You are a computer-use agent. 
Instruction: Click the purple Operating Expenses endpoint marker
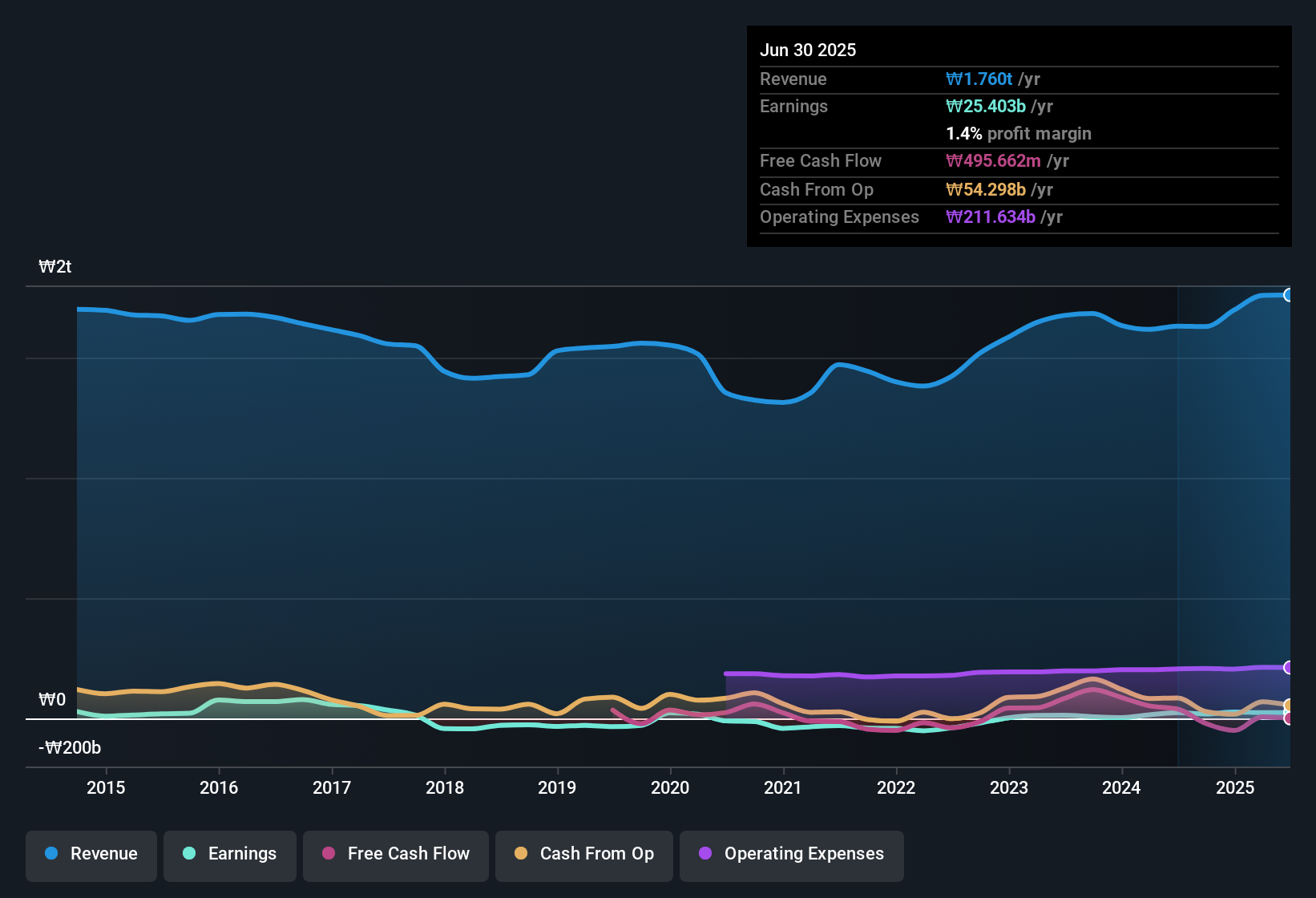1288,667
